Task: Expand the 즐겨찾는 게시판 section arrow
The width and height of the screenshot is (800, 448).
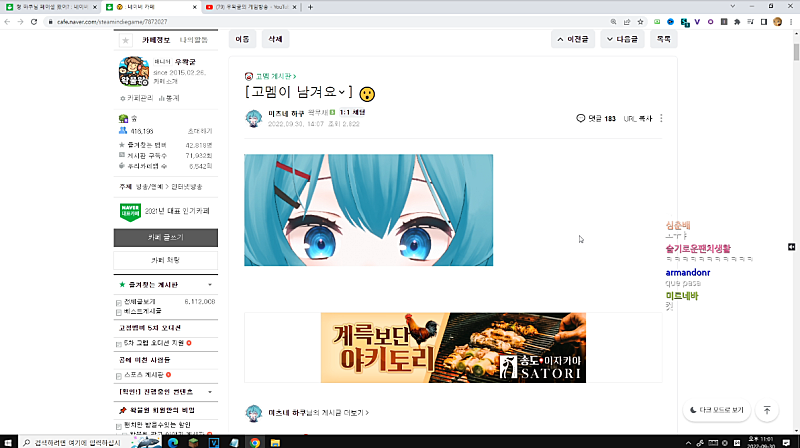Action: tap(210, 285)
